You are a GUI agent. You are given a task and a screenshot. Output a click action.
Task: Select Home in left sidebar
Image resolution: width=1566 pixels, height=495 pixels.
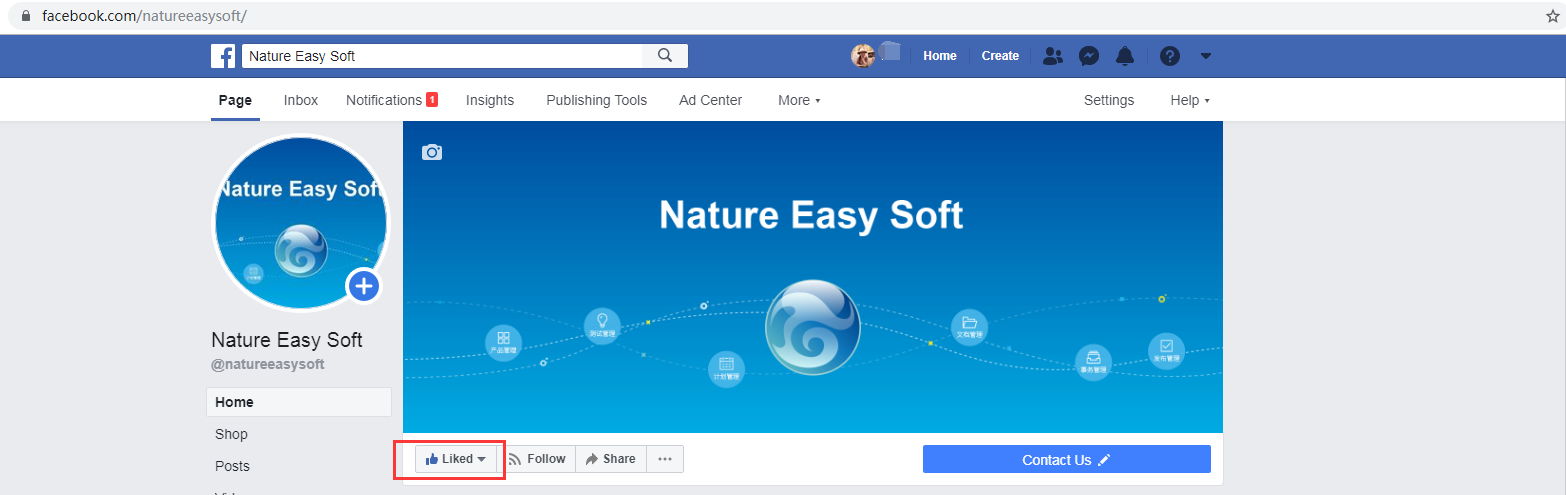299,402
